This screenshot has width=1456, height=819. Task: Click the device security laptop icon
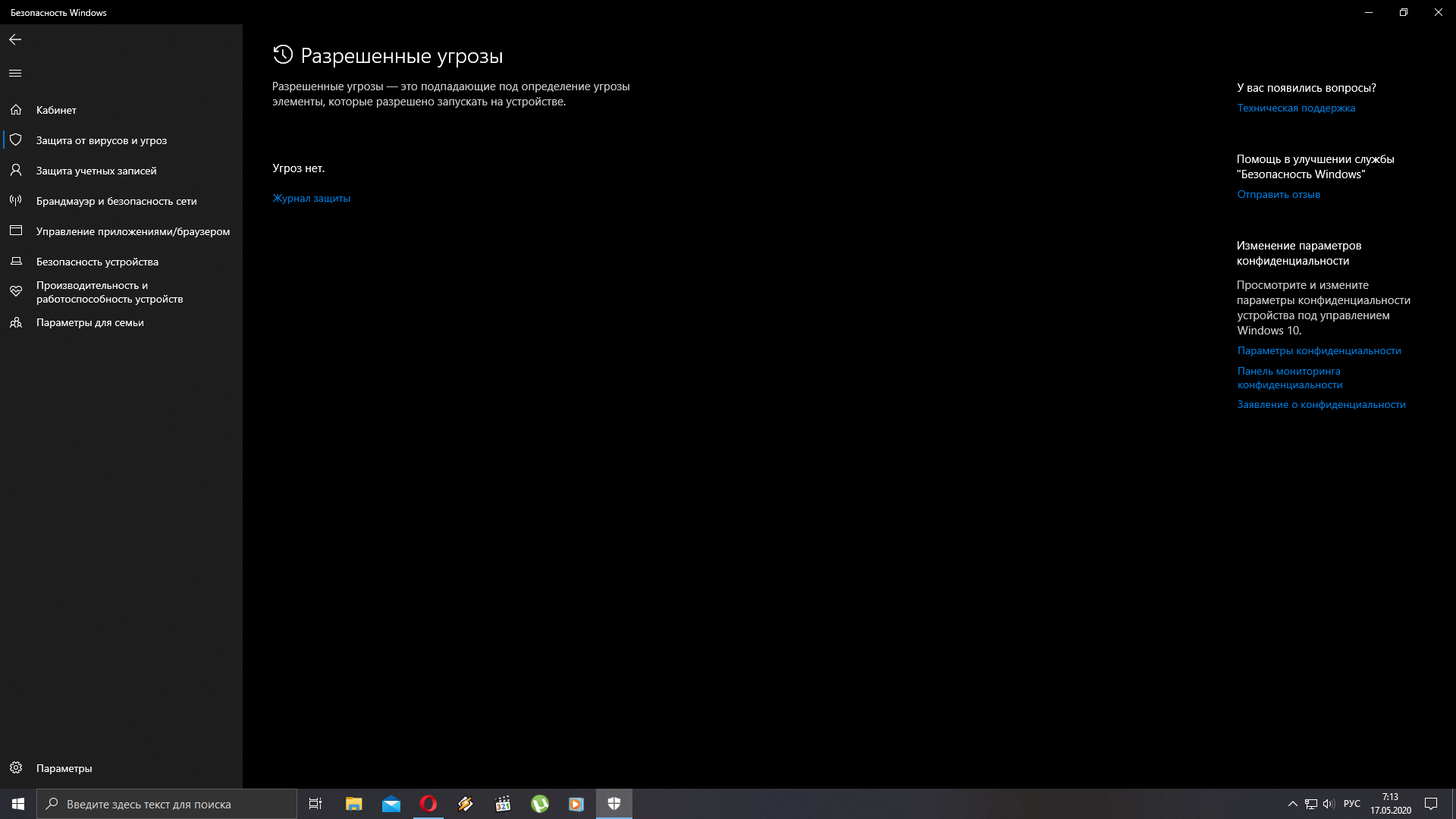pyautogui.click(x=16, y=262)
